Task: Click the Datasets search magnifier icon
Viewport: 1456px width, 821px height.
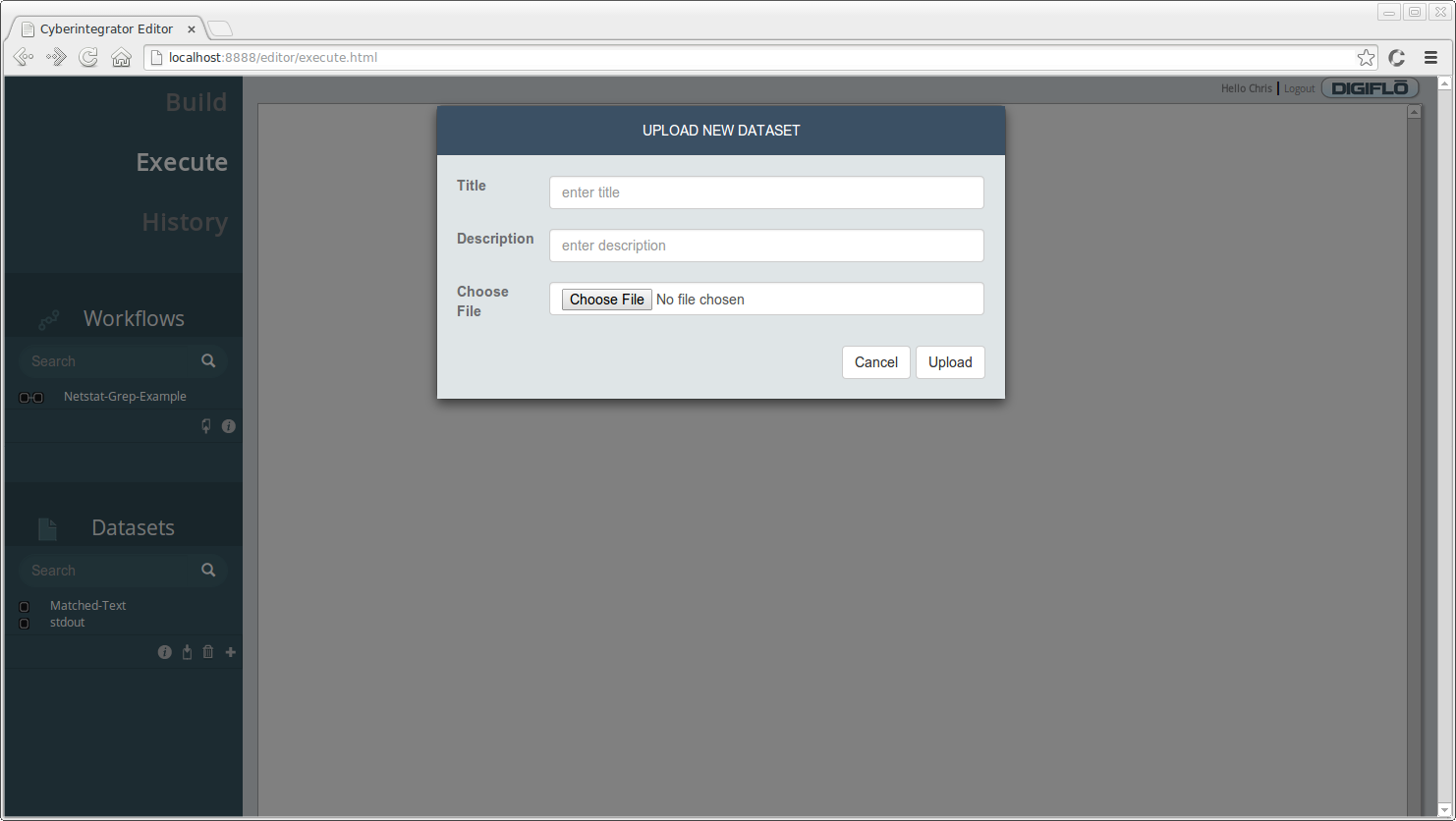Action: click(x=208, y=570)
